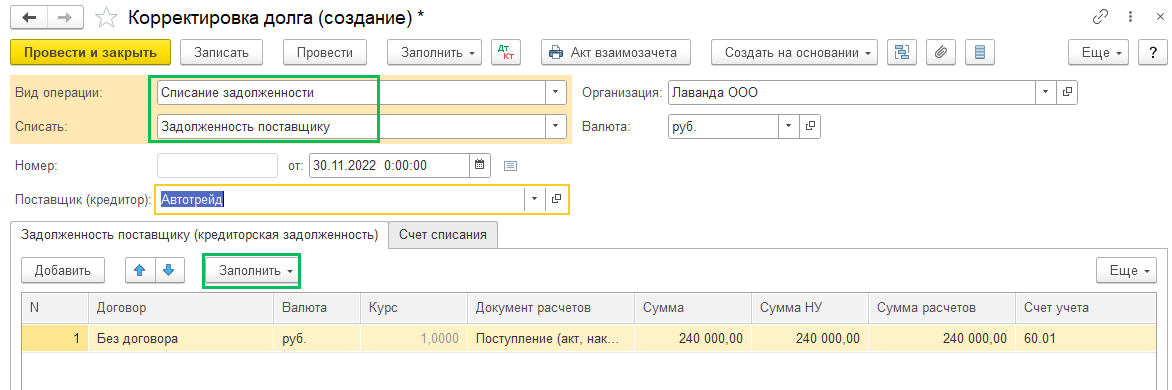Open table Еще menu

coord(1126,270)
